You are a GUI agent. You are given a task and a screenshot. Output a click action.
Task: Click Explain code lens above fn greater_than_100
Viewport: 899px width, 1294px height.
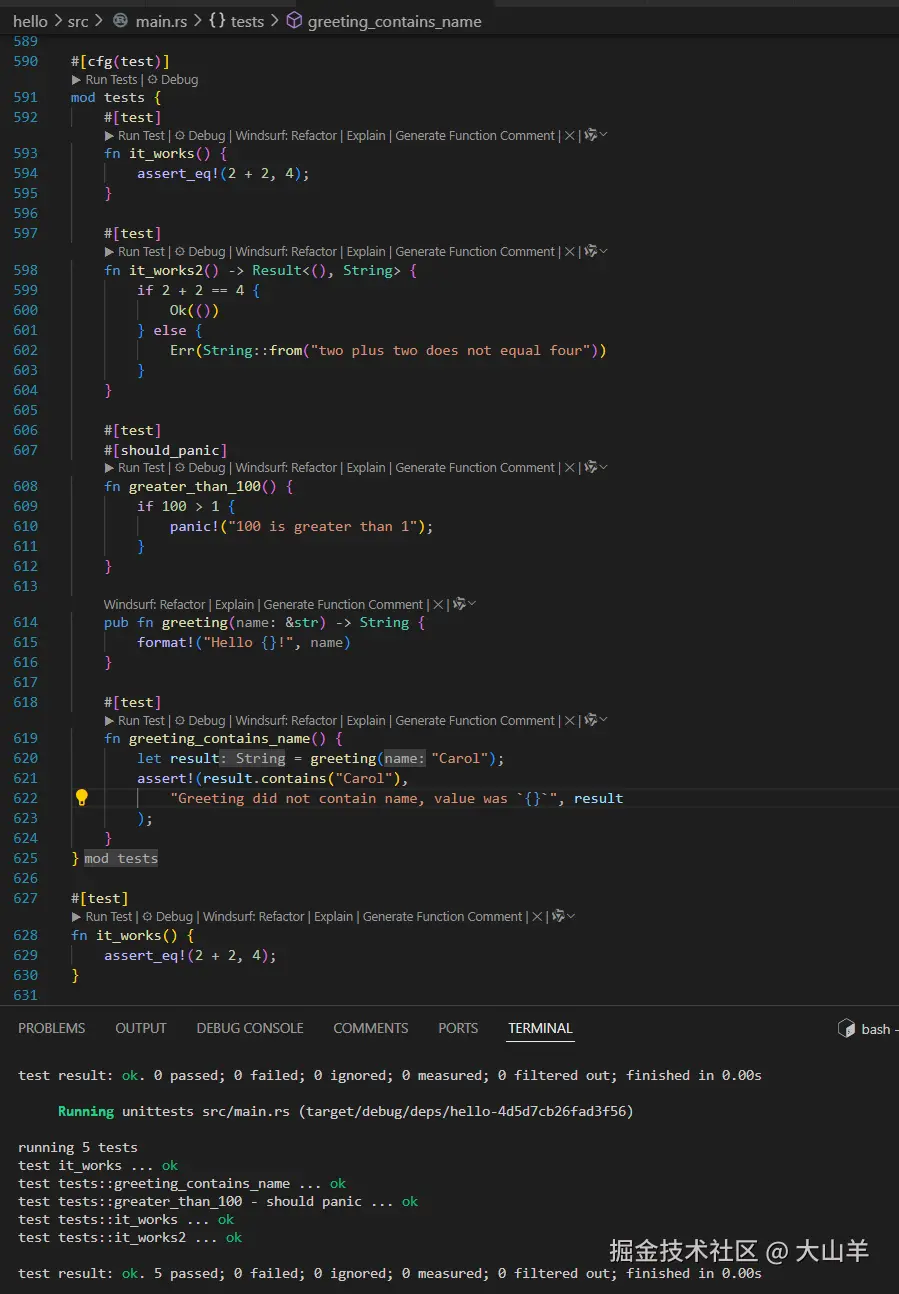click(366, 468)
